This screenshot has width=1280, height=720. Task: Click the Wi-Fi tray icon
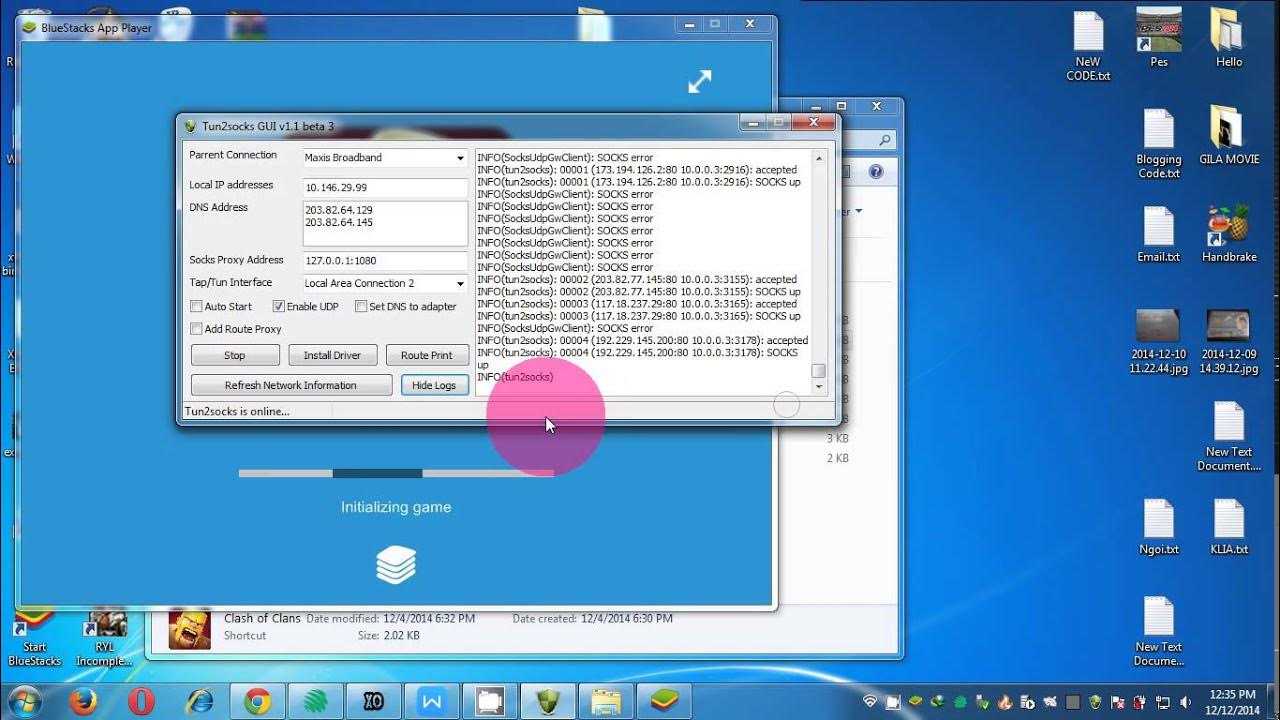pyautogui.click(x=869, y=702)
